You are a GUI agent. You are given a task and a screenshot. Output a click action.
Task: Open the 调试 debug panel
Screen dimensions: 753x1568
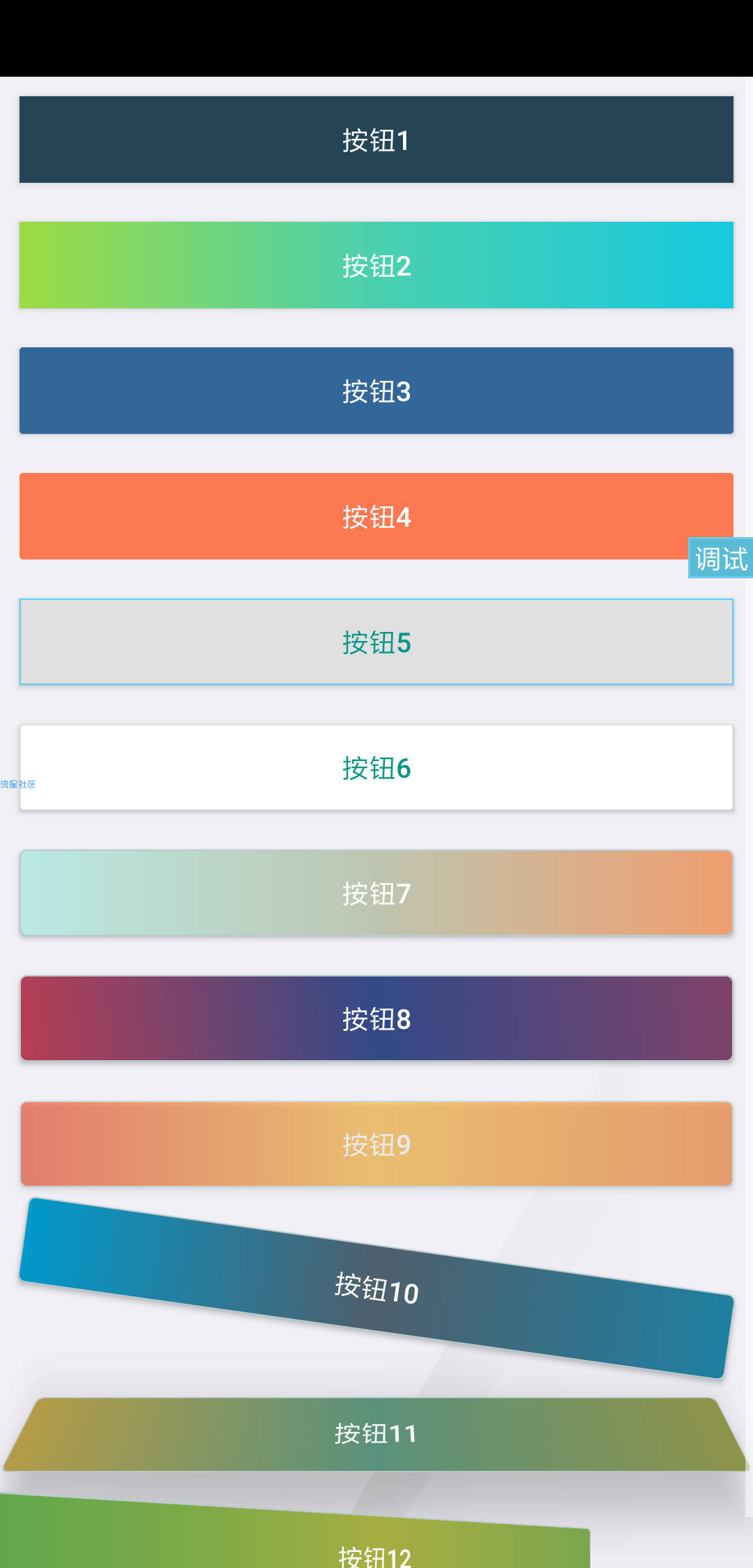(x=721, y=558)
